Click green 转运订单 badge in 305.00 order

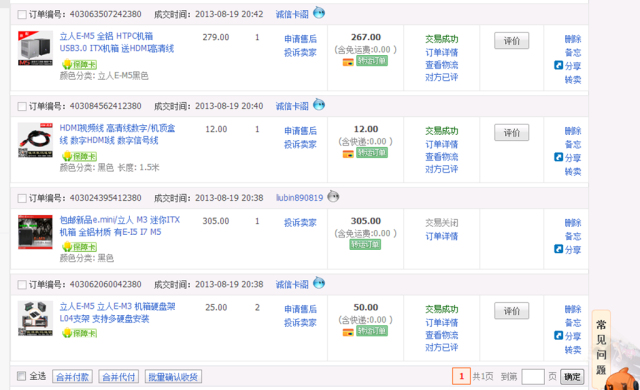(365, 244)
